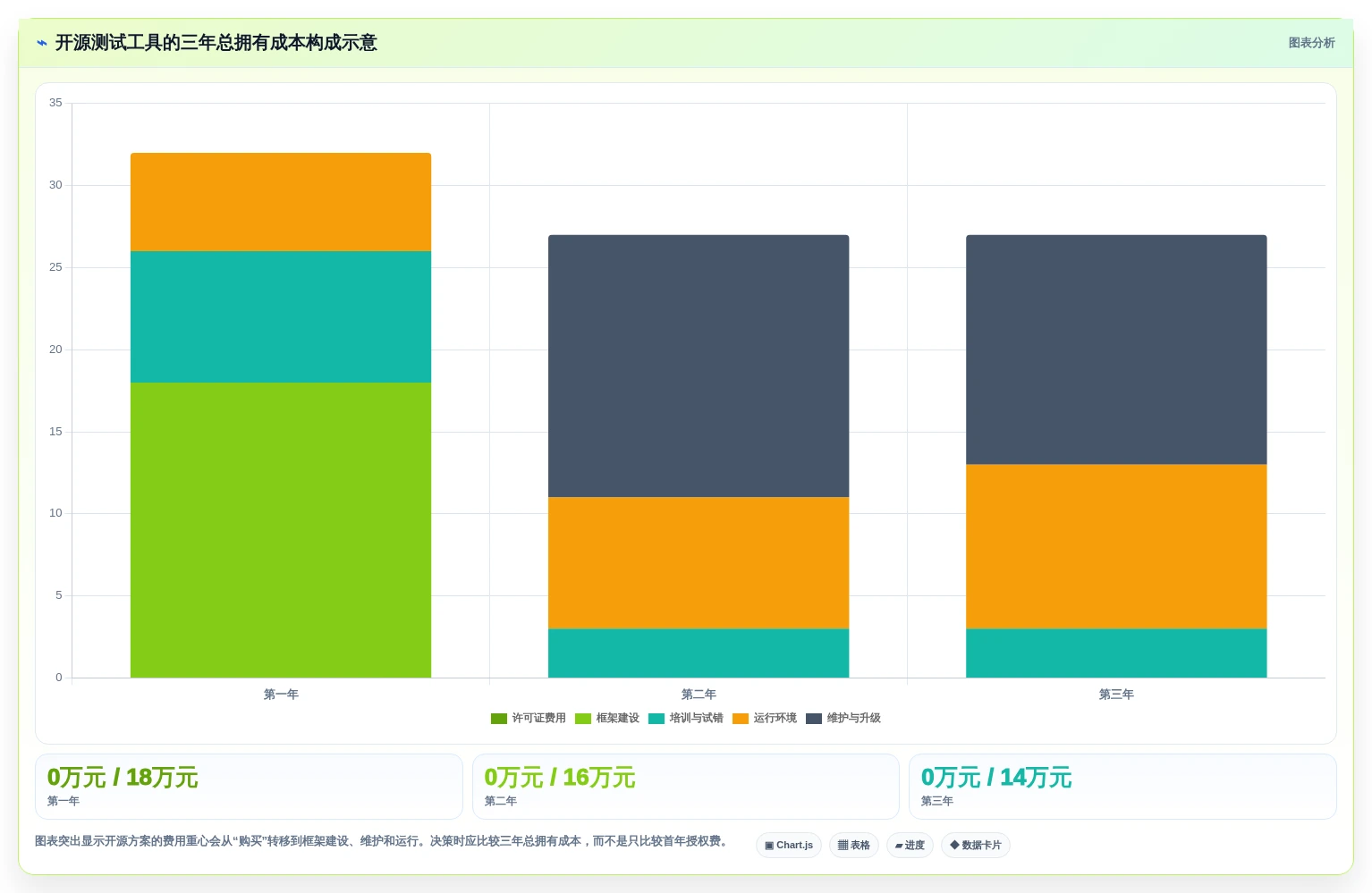Select the teal 培训与试错 segment in 第三年
This screenshot has height=893, width=1372.
[x=1116, y=653]
